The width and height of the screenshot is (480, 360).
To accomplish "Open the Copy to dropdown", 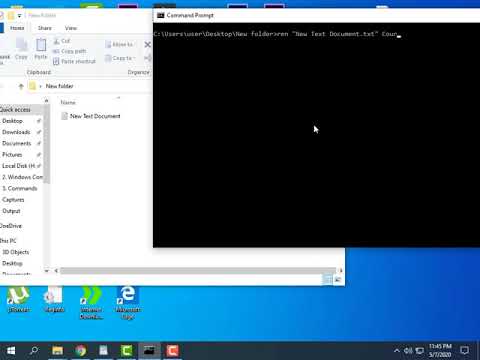I will coord(120,58).
